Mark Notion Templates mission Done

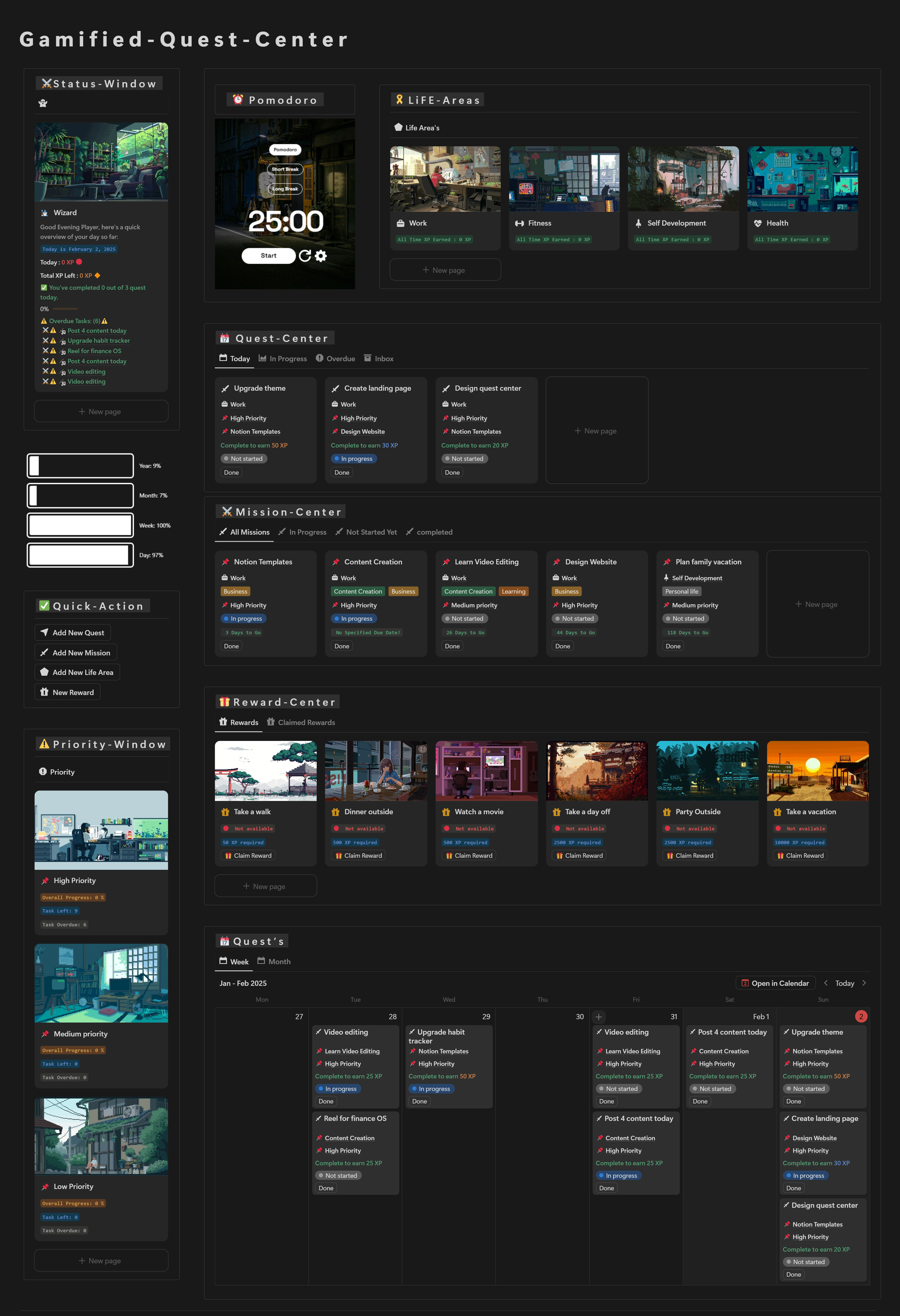[232, 646]
